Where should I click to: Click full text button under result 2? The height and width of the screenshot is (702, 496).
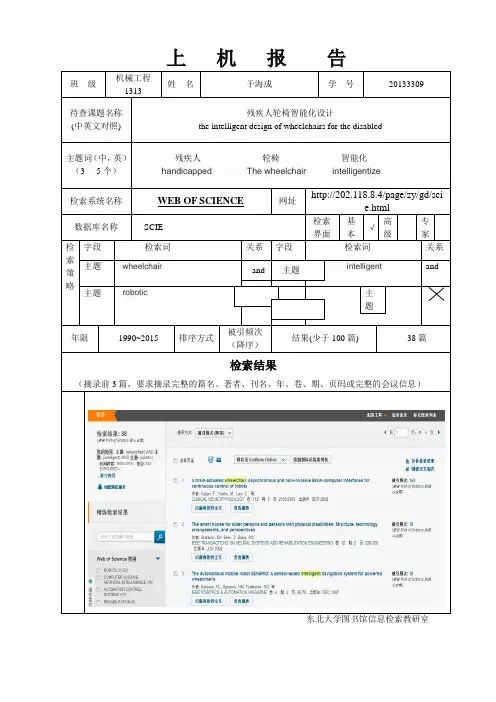tap(208, 557)
